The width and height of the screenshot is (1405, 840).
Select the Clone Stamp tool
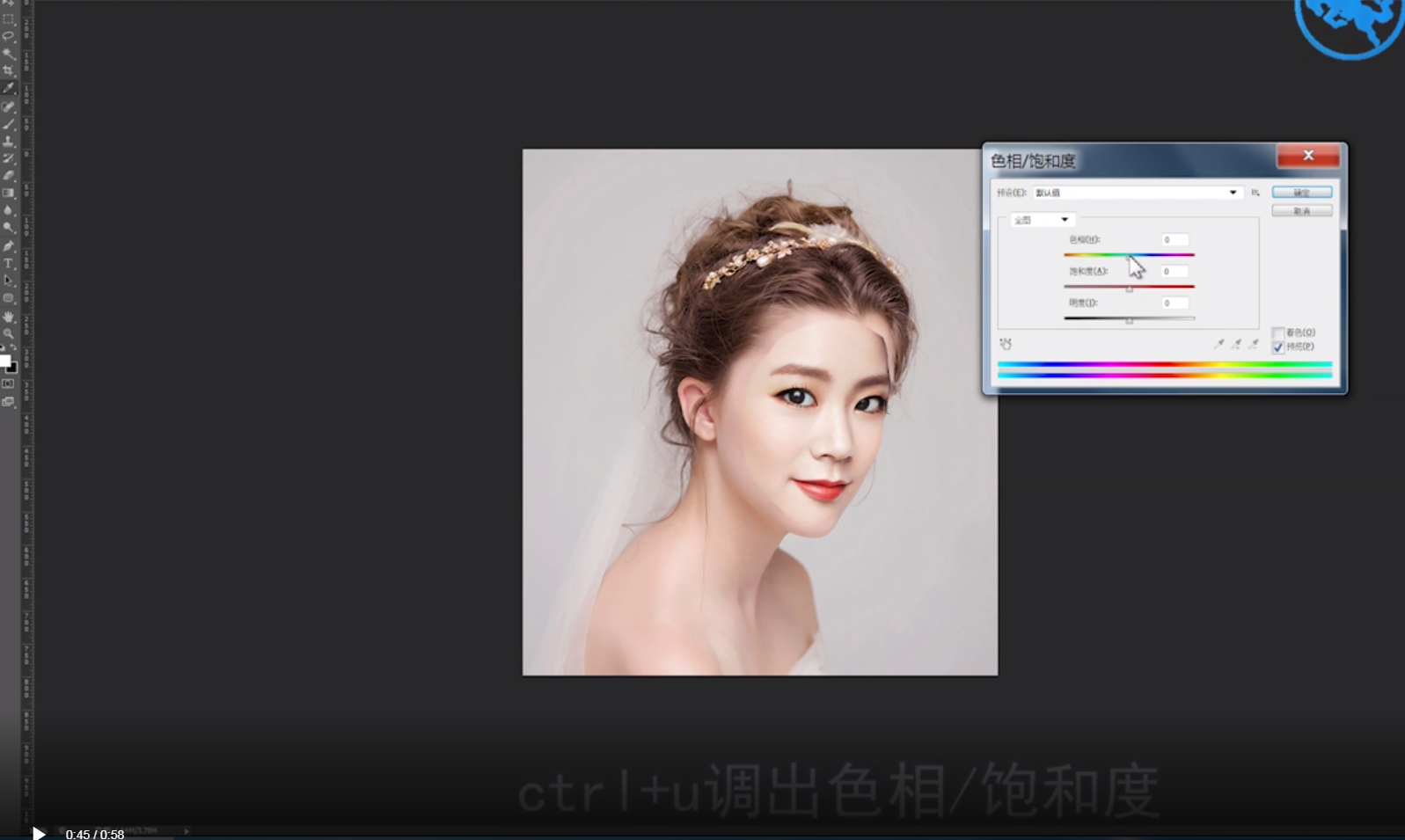coord(9,142)
